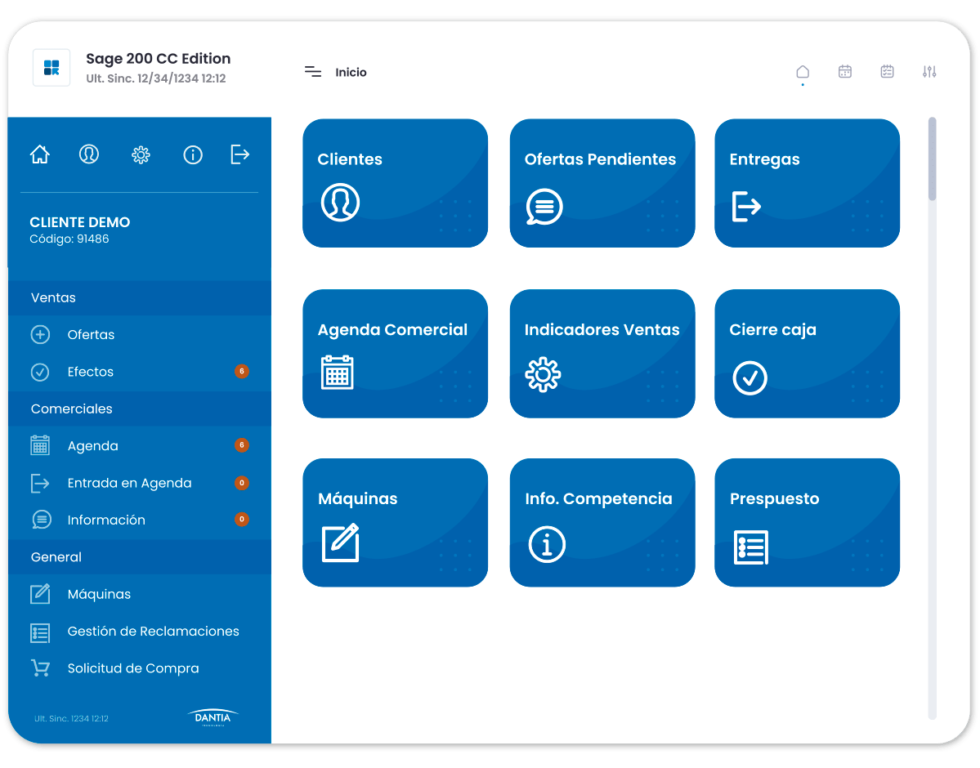The height and width of the screenshot is (768, 980).
Task: Toggle the hamburger menu beside Inicio
Action: tap(313, 72)
